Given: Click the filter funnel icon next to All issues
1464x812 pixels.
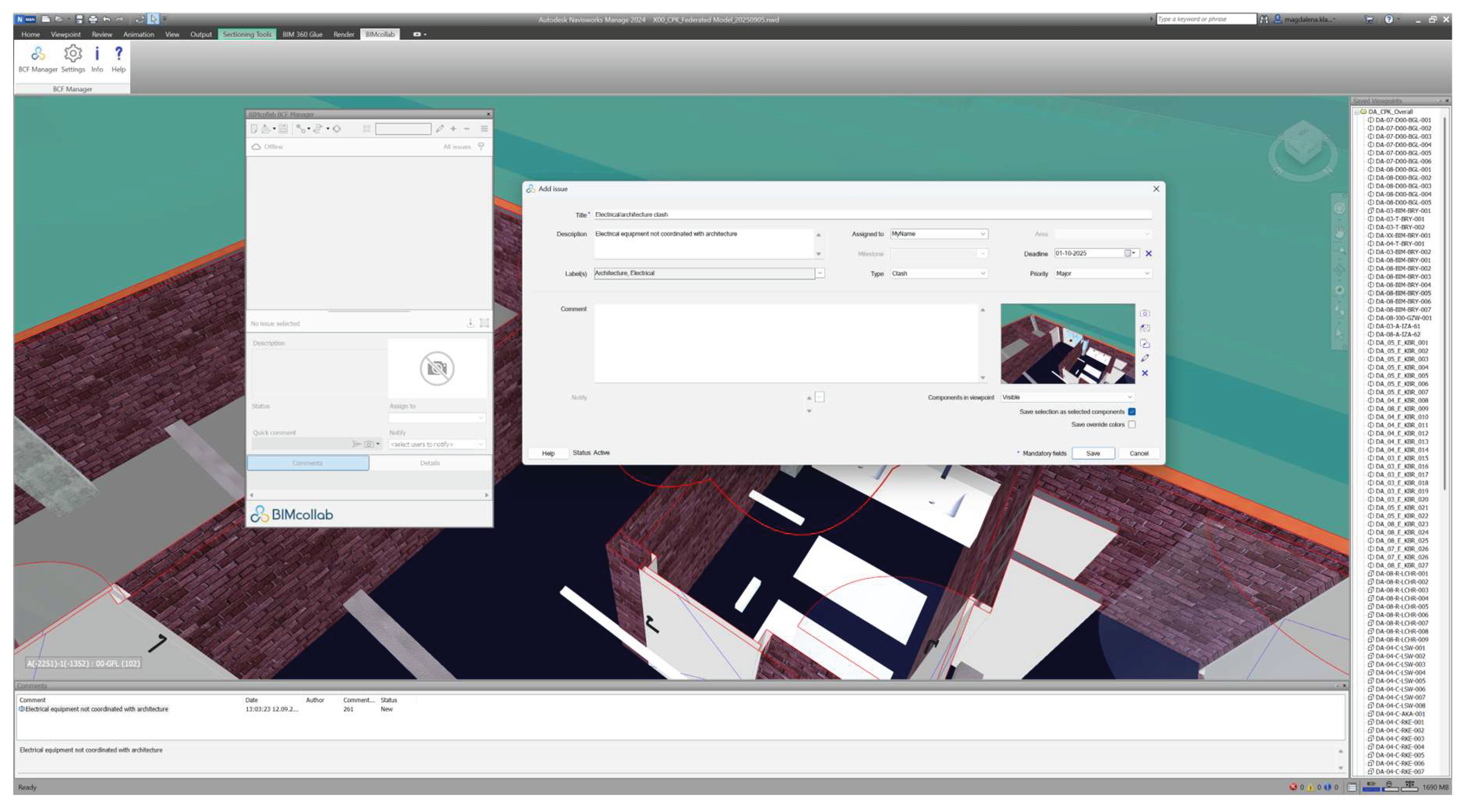Looking at the screenshot, I should [481, 147].
